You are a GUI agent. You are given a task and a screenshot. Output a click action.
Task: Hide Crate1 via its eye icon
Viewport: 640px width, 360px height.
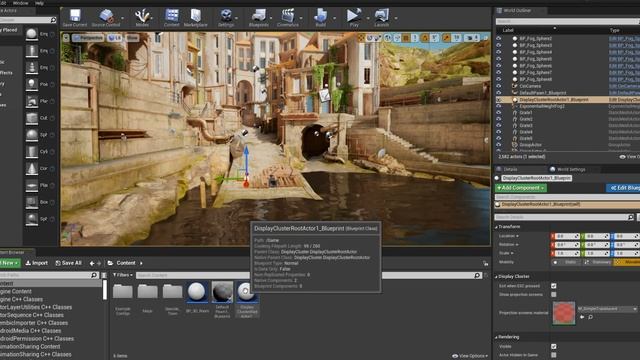(x=499, y=112)
